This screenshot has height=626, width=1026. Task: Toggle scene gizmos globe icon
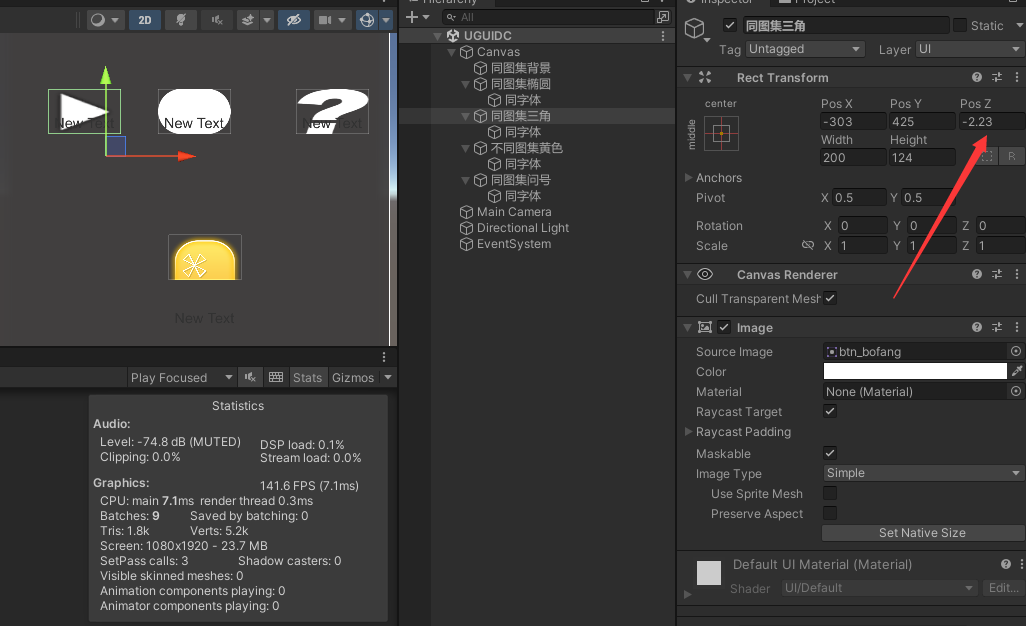pos(367,20)
